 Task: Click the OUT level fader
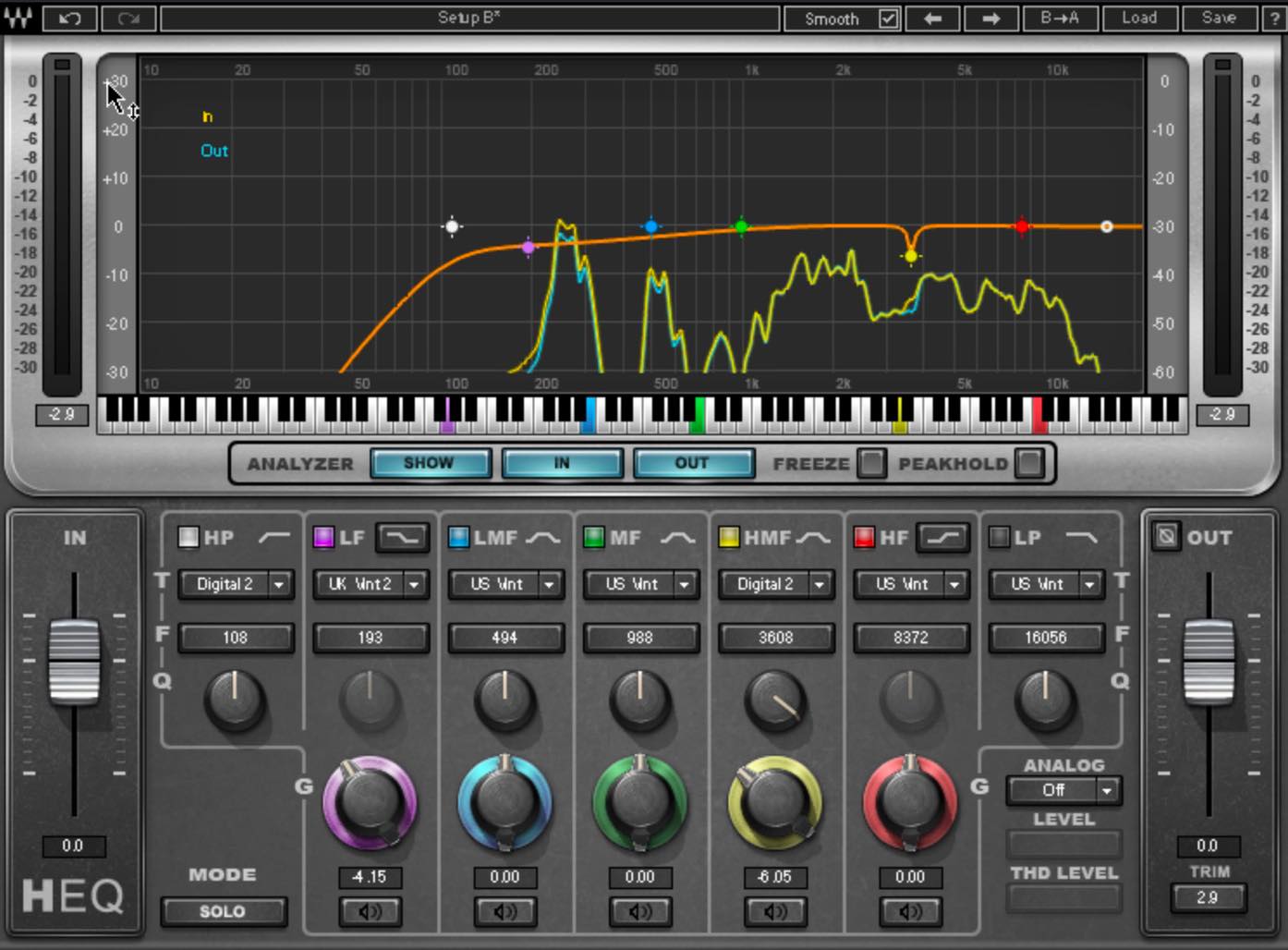[1209, 662]
